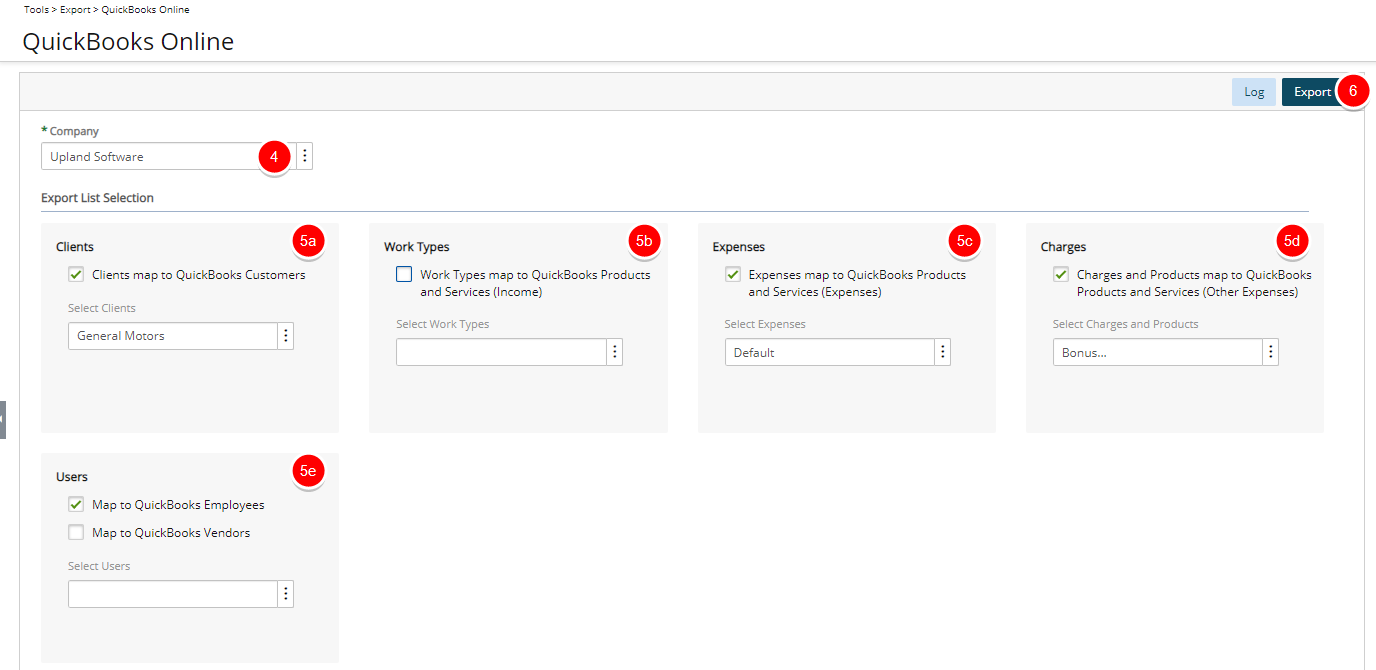Click the QuickBooks Online breadcrumb

[x=146, y=10]
